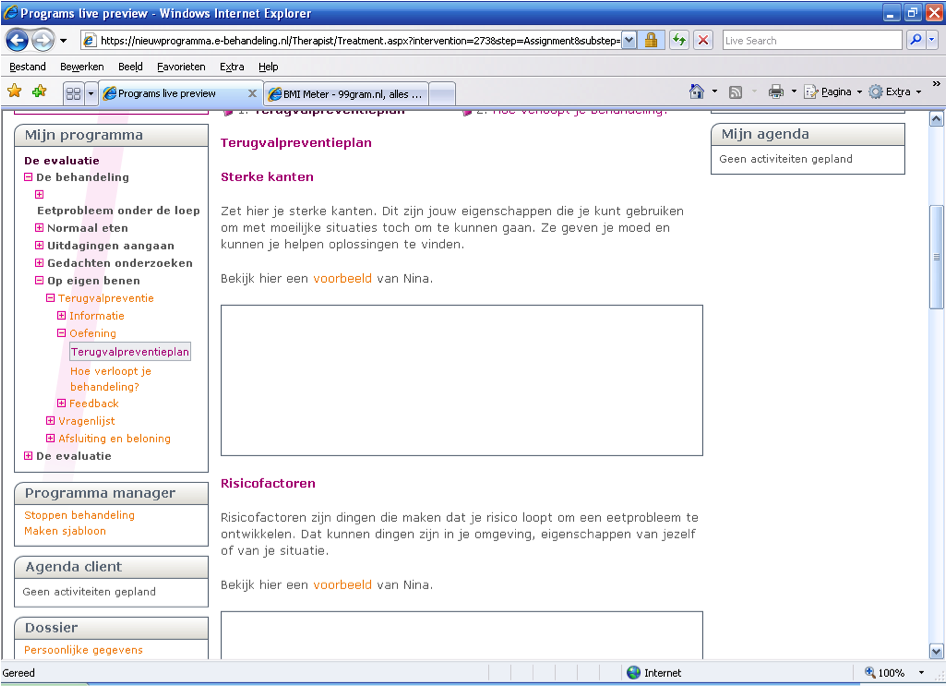Open the Quick Tabs grid icon
This screenshot has height=687, width=947.
[x=73, y=93]
